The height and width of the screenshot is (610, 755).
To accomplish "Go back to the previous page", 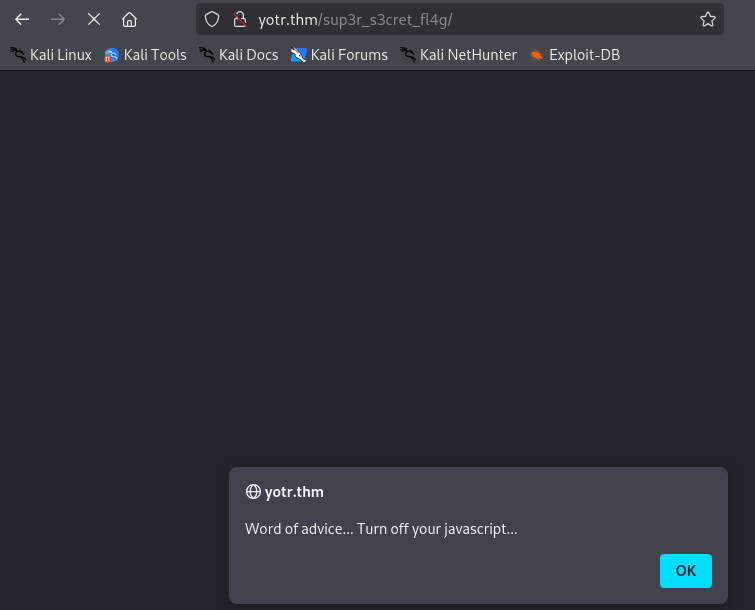I will [22, 19].
